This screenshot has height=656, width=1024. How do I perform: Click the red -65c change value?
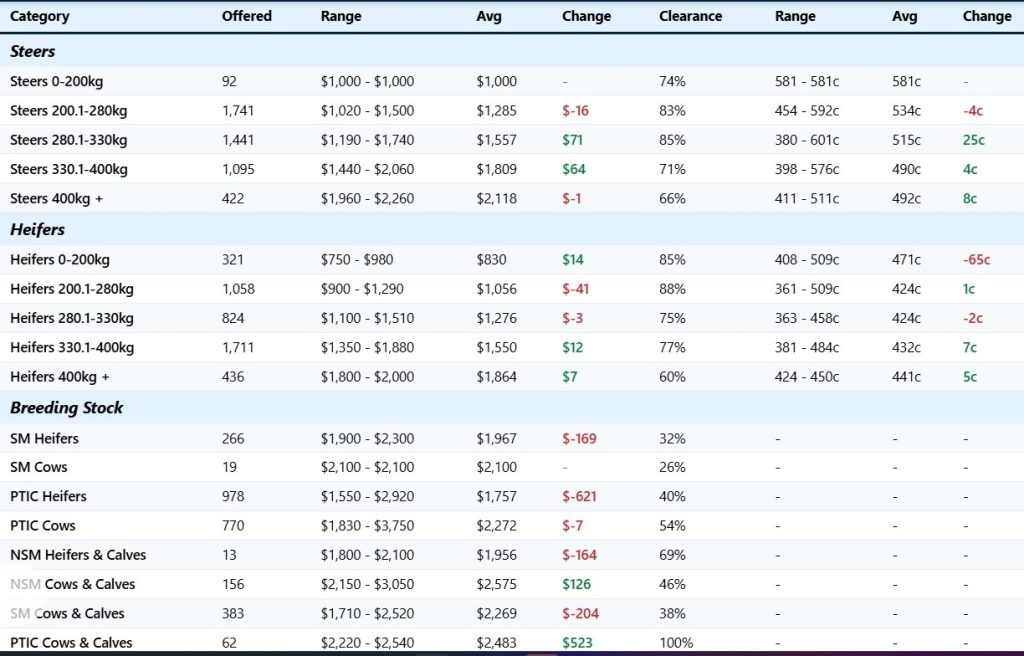(976, 260)
